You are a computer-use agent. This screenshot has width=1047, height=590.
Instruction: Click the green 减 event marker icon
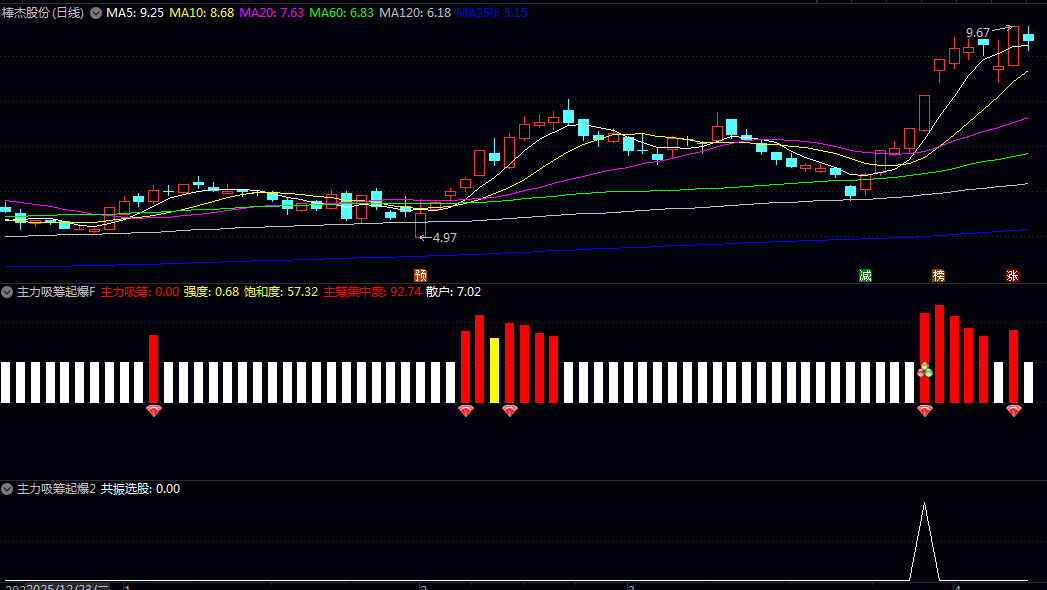point(865,276)
